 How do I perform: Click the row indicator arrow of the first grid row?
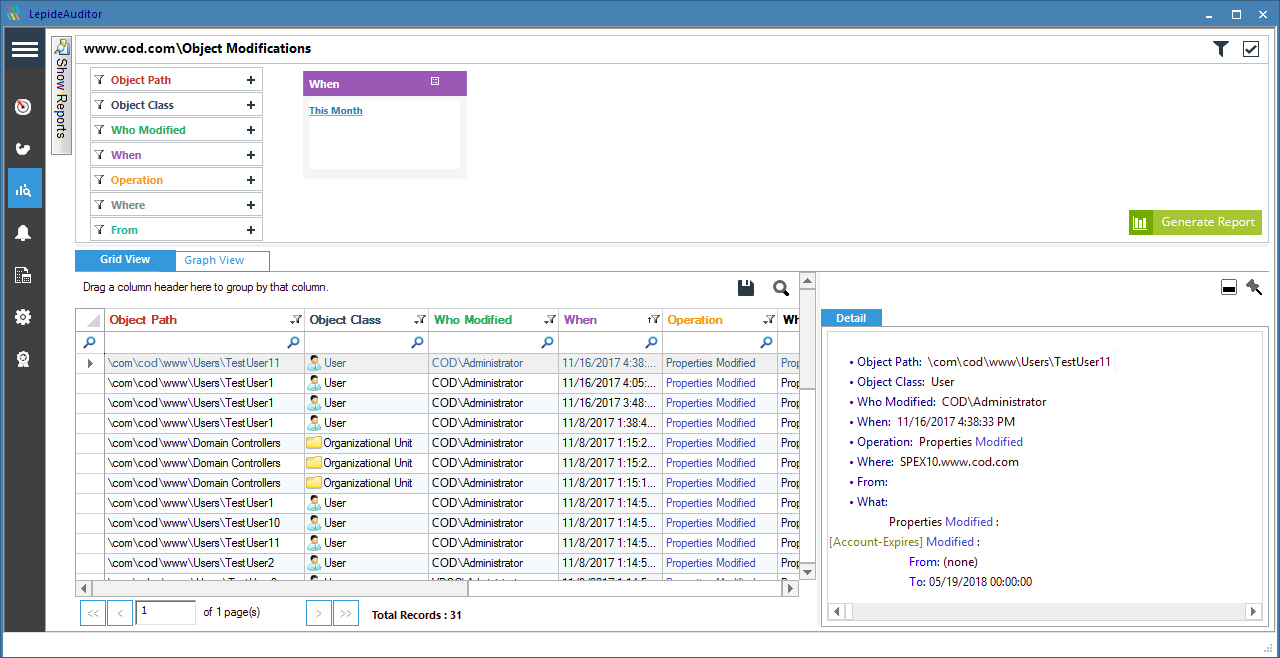point(90,363)
